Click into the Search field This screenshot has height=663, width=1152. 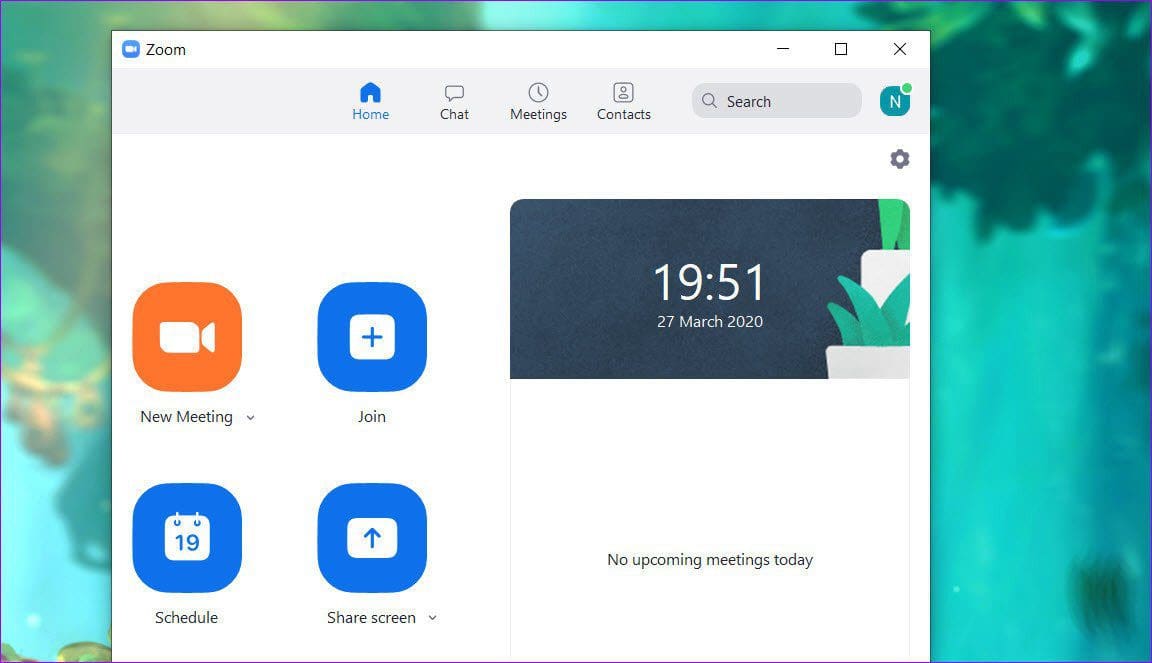pyautogui.click(x=777, y=101)
